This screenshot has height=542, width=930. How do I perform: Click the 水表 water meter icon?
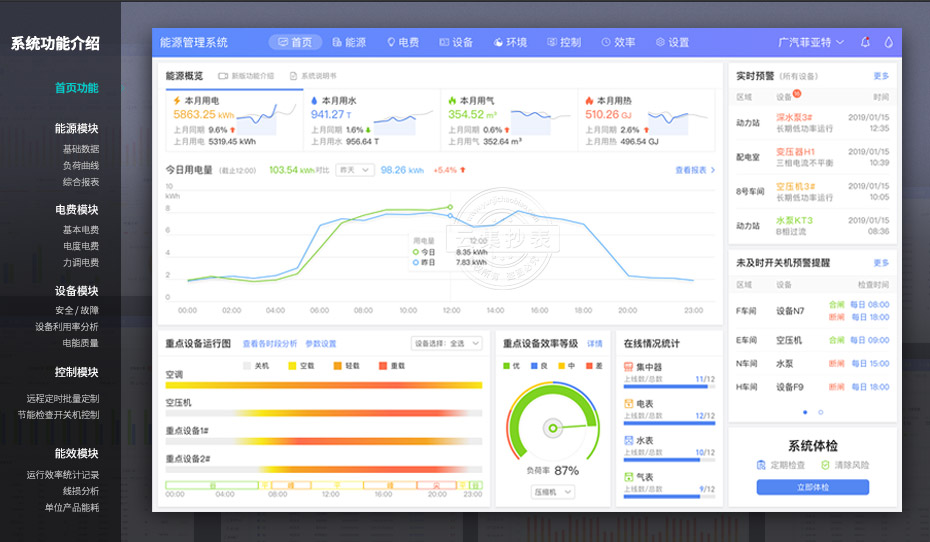click(x=628, y=440)
